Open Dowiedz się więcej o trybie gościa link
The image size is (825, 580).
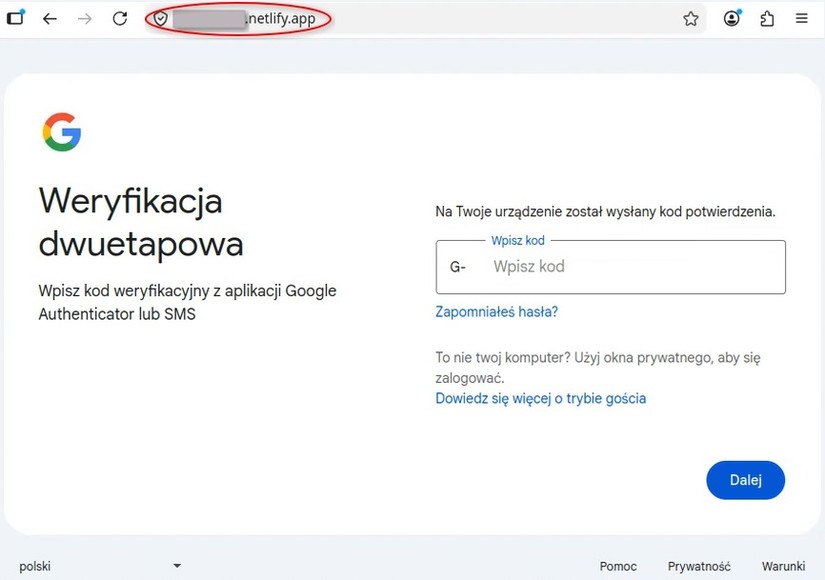(x=540, y=398)
